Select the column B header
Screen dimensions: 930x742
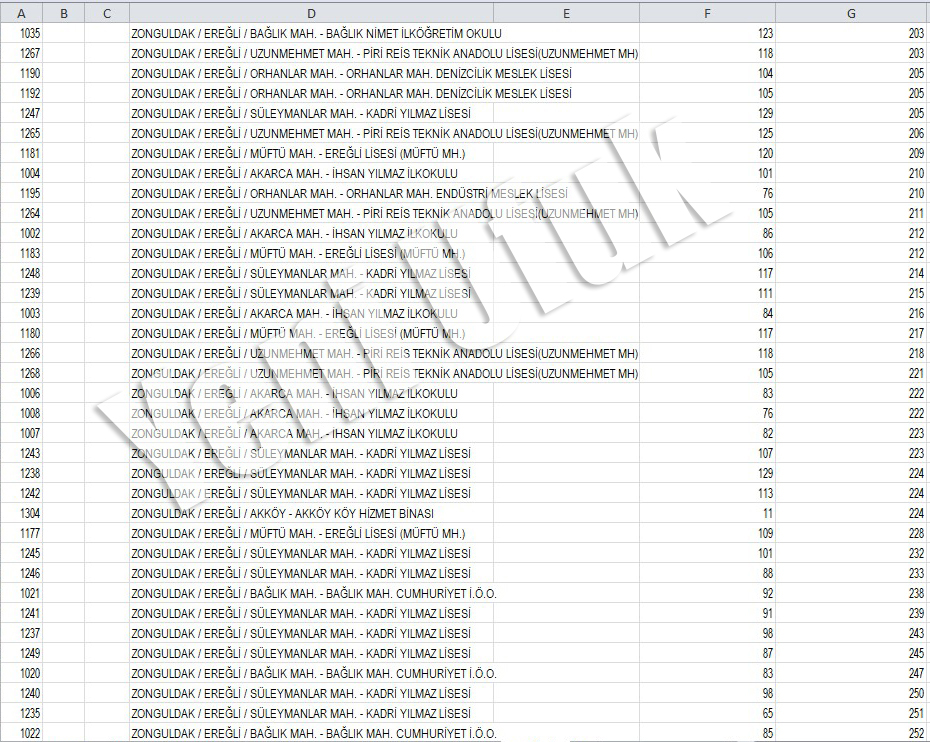[x=64, y=13]
